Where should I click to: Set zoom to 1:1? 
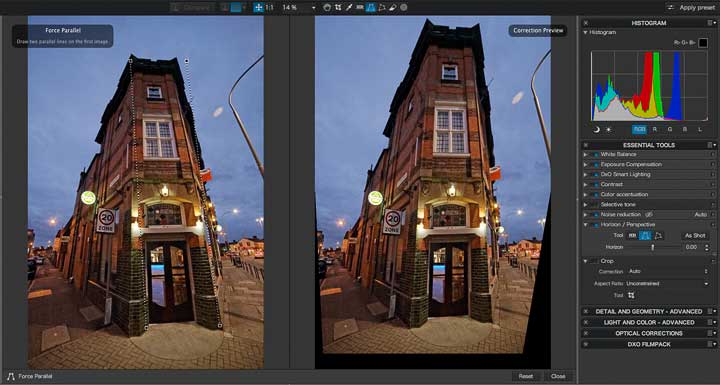click(269, 7)
